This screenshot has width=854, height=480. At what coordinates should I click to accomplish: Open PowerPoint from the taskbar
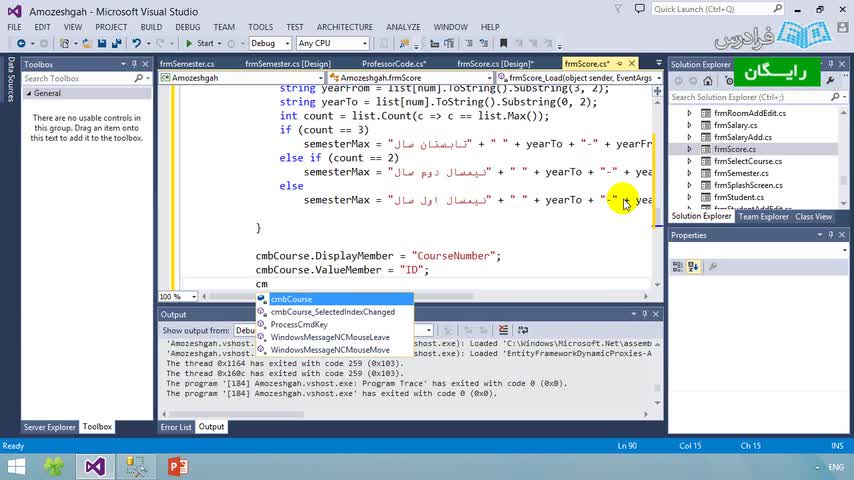click(178, 467)
